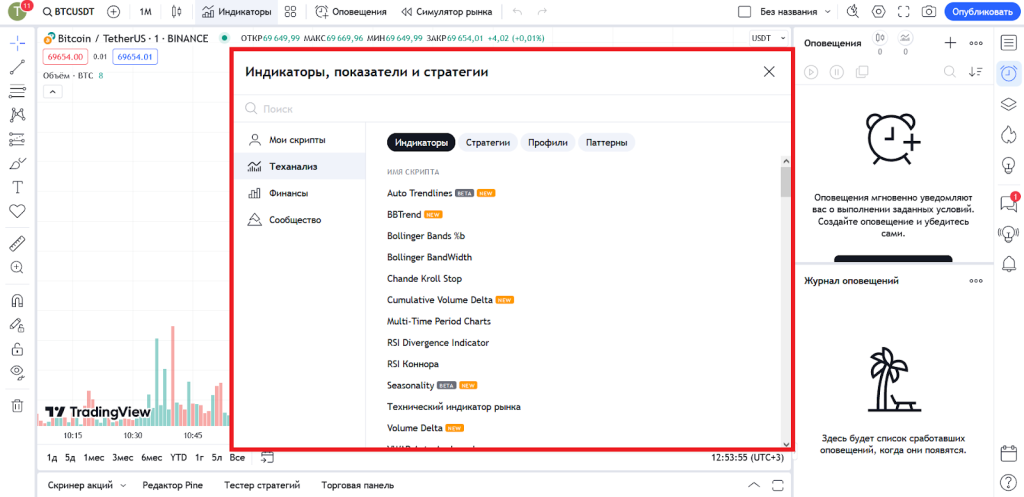Switch to the Паттерны tab

[x=607, y=142]
